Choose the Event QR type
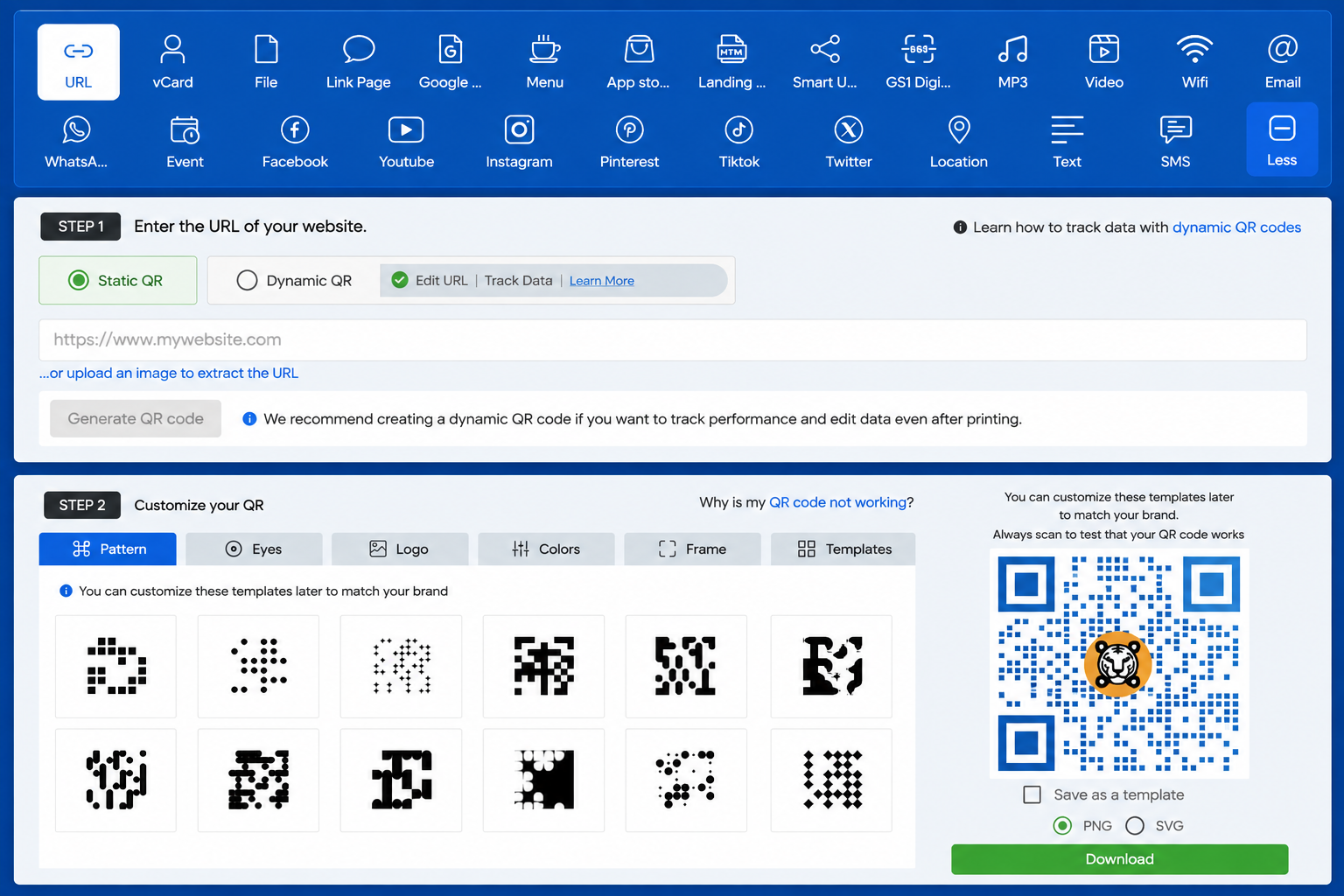This screenshot has width=1344, height=896. point(185,142)
